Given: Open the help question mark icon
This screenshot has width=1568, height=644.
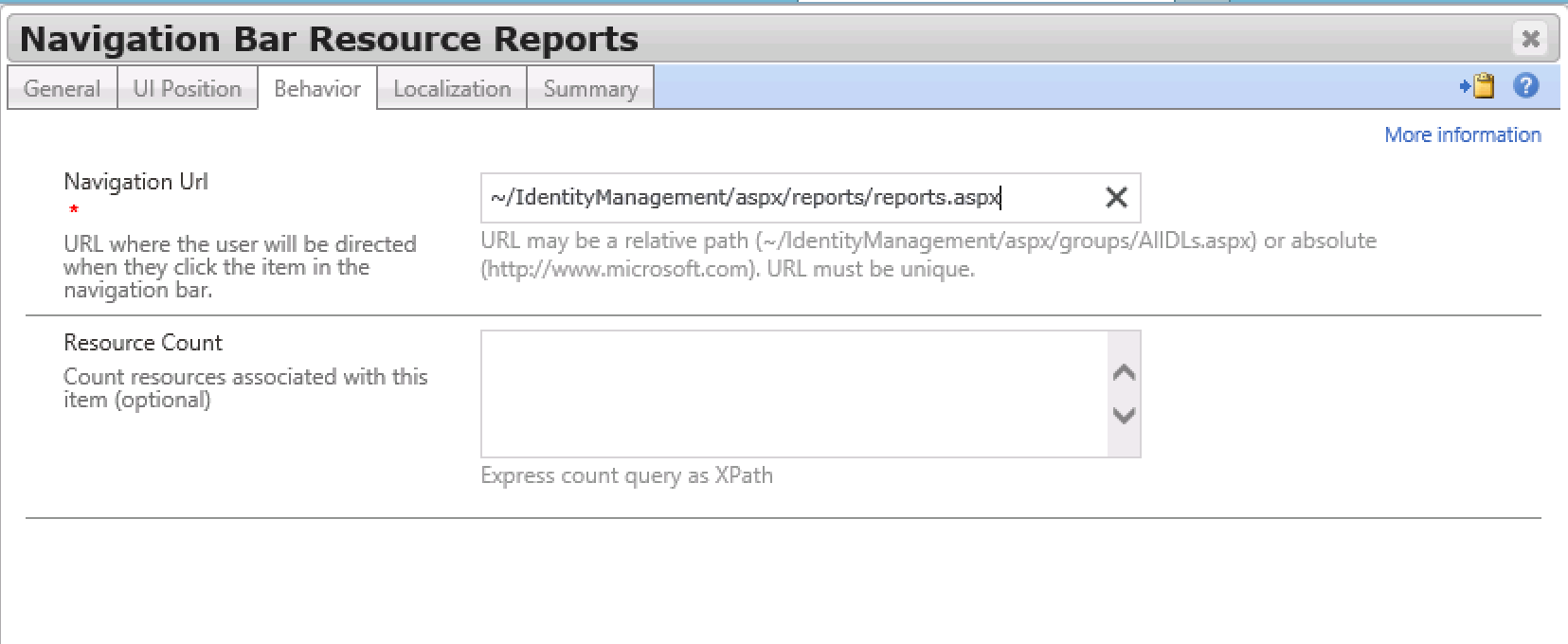Looking at the screenshot, I should [x=1525, y=86].
